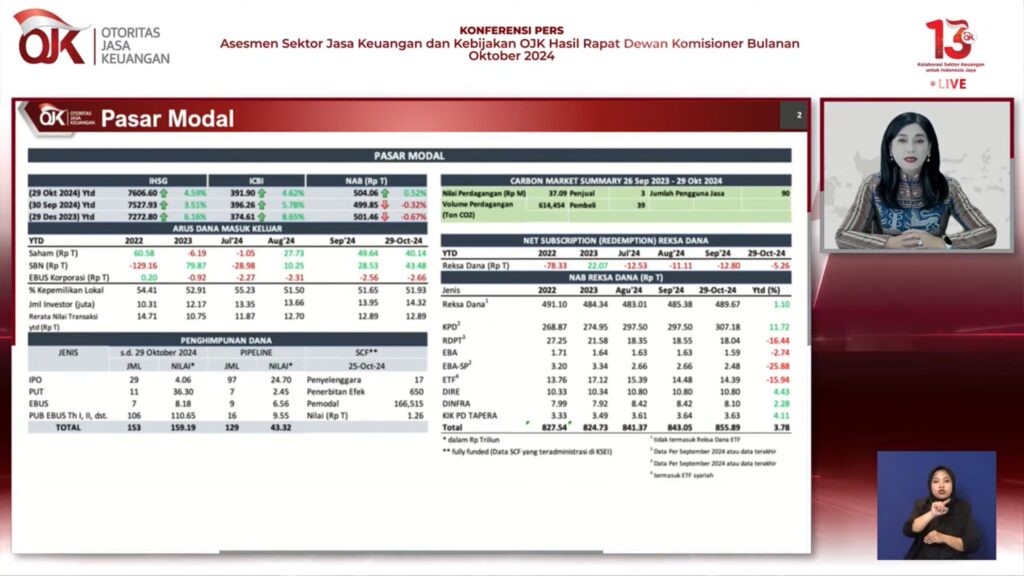1024x576 pixels.
Task: Select the PUT row label
Action: (x=36, y=392)
